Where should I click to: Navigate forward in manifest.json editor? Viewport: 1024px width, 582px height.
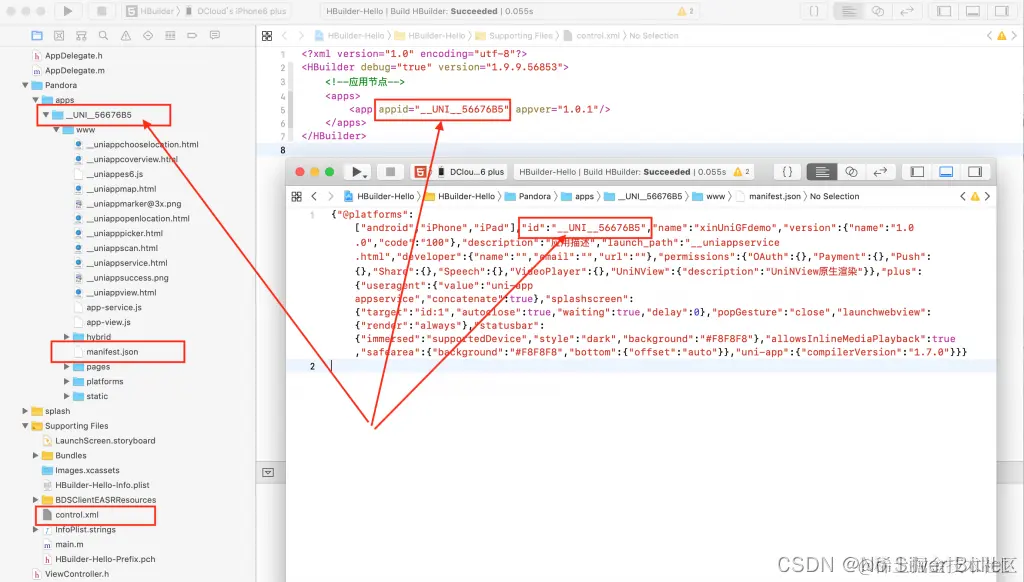[x=330, y=196]
